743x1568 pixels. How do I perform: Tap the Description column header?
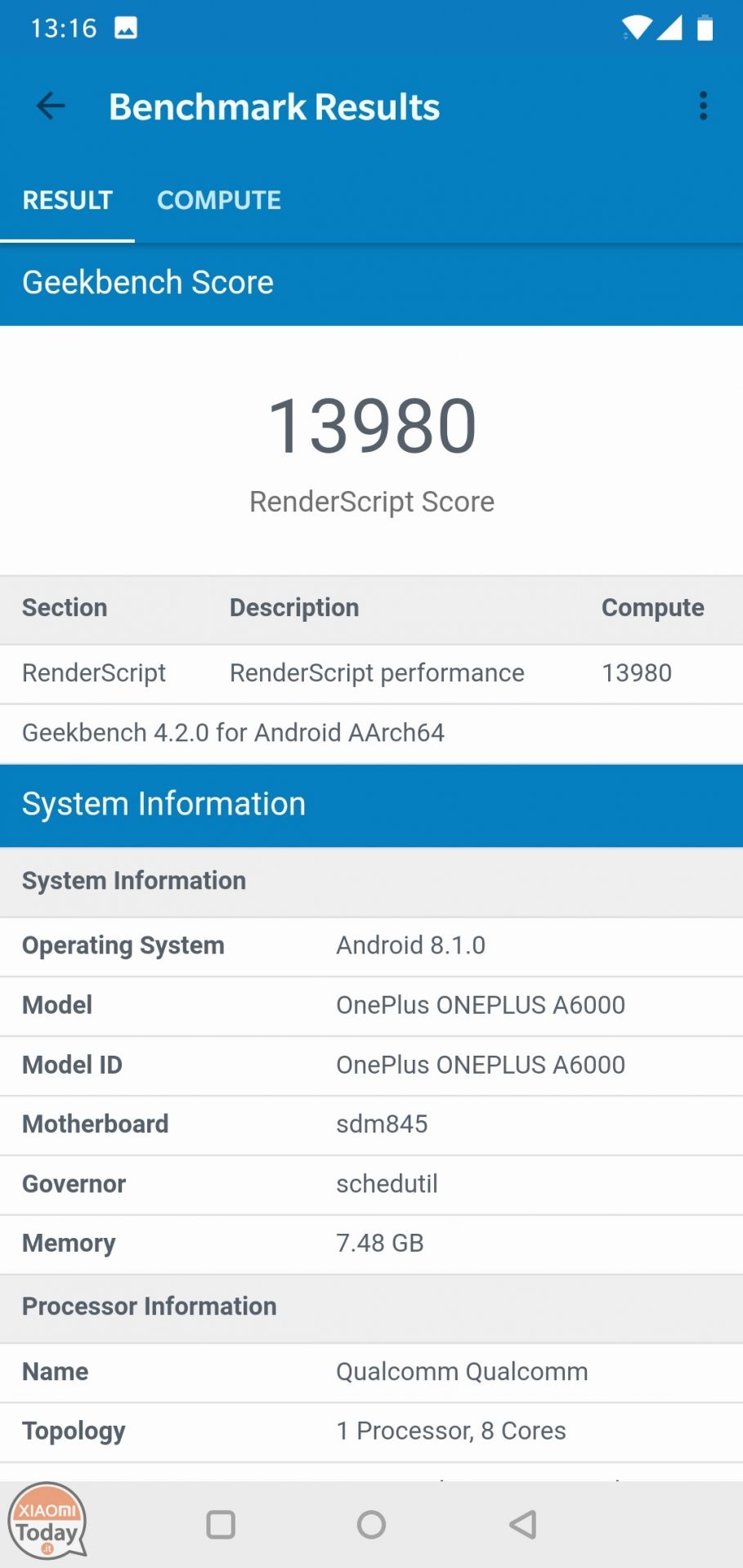294,608
